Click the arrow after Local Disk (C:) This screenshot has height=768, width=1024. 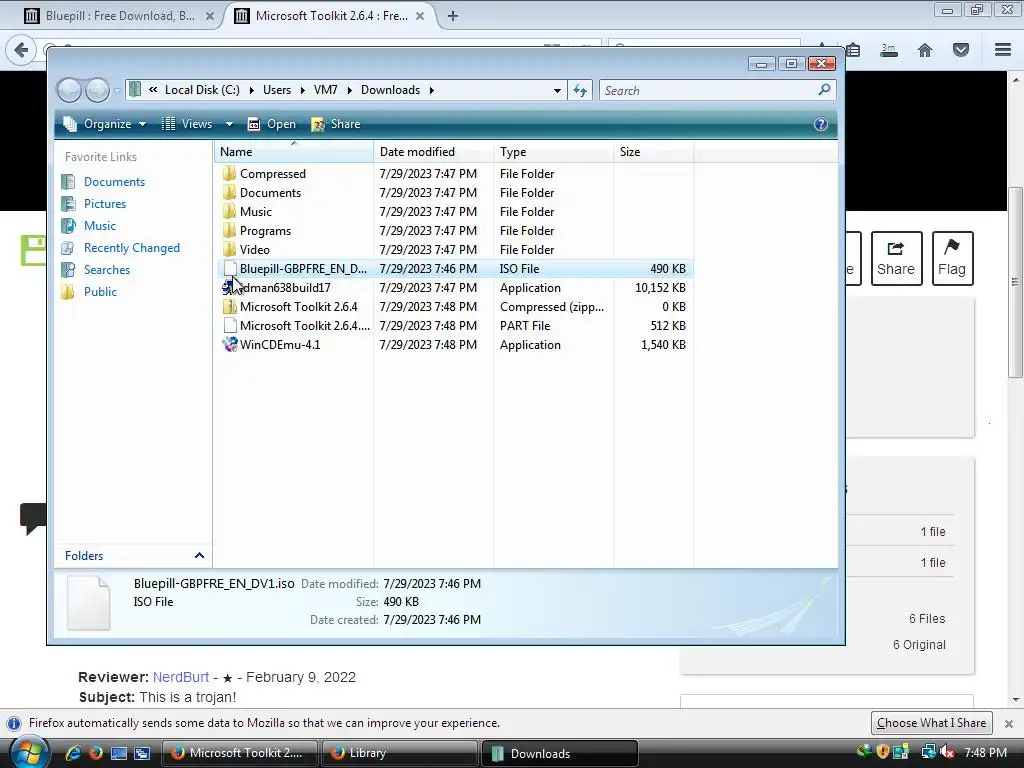point(251,90)
